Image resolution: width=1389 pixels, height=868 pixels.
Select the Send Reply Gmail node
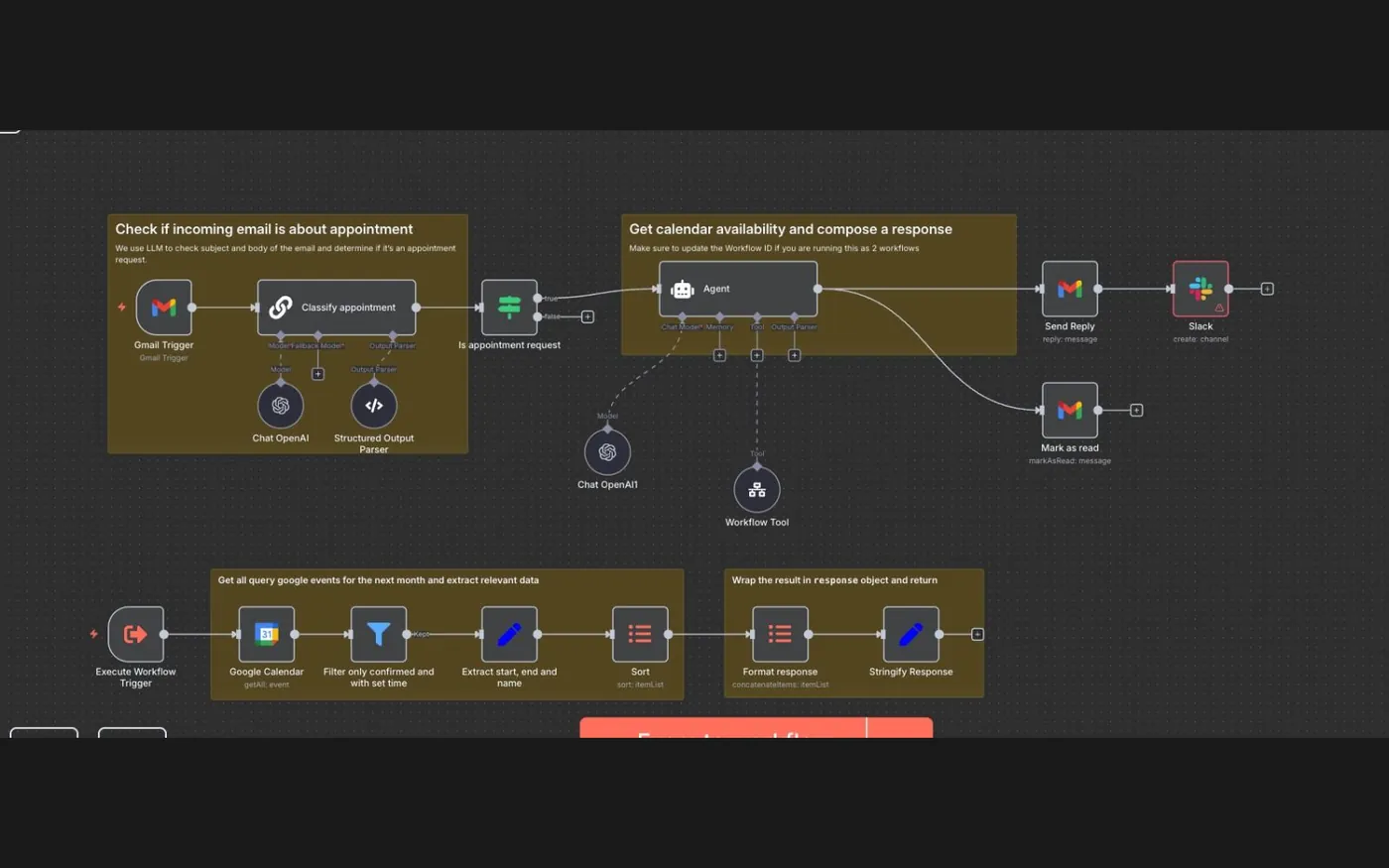pyautogui.click(x=1070, y=289)
